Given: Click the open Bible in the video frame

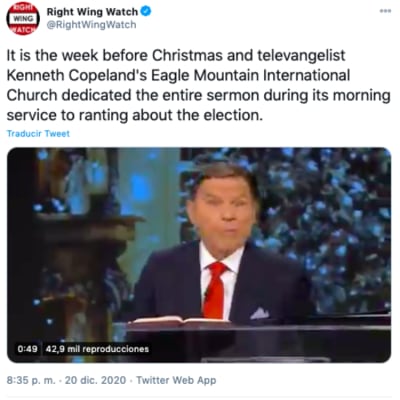Looking at the screenshot, I should point(180,322).
